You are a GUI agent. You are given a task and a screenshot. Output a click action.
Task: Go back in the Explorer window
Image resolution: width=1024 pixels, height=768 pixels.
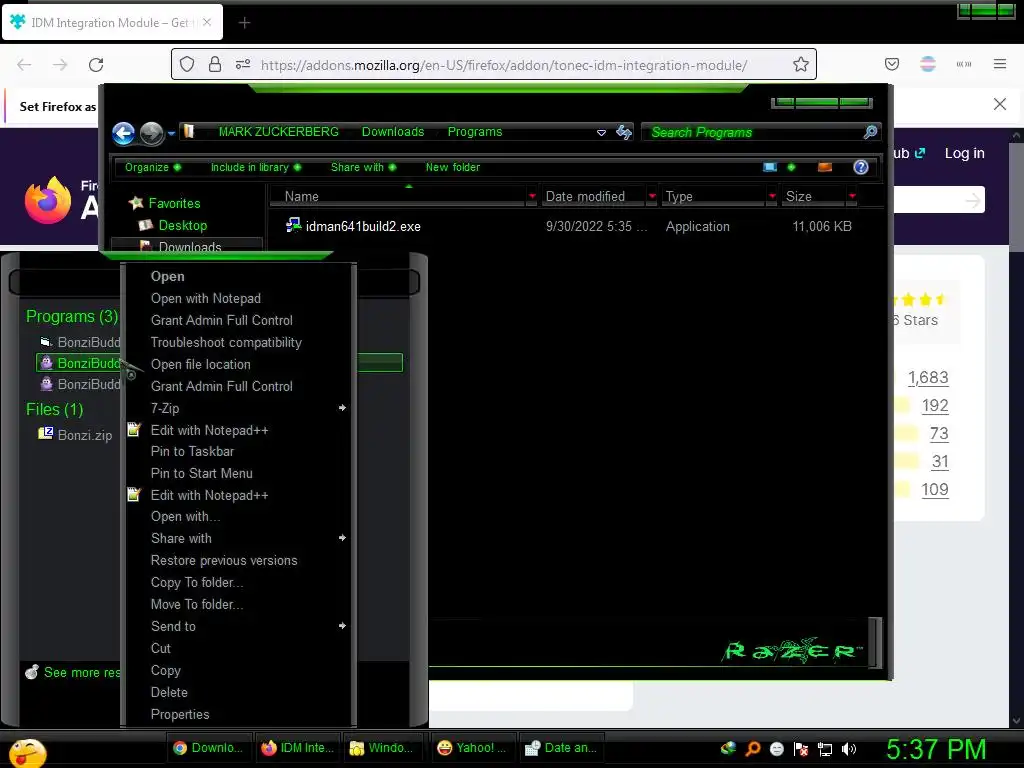click(123, 133)
